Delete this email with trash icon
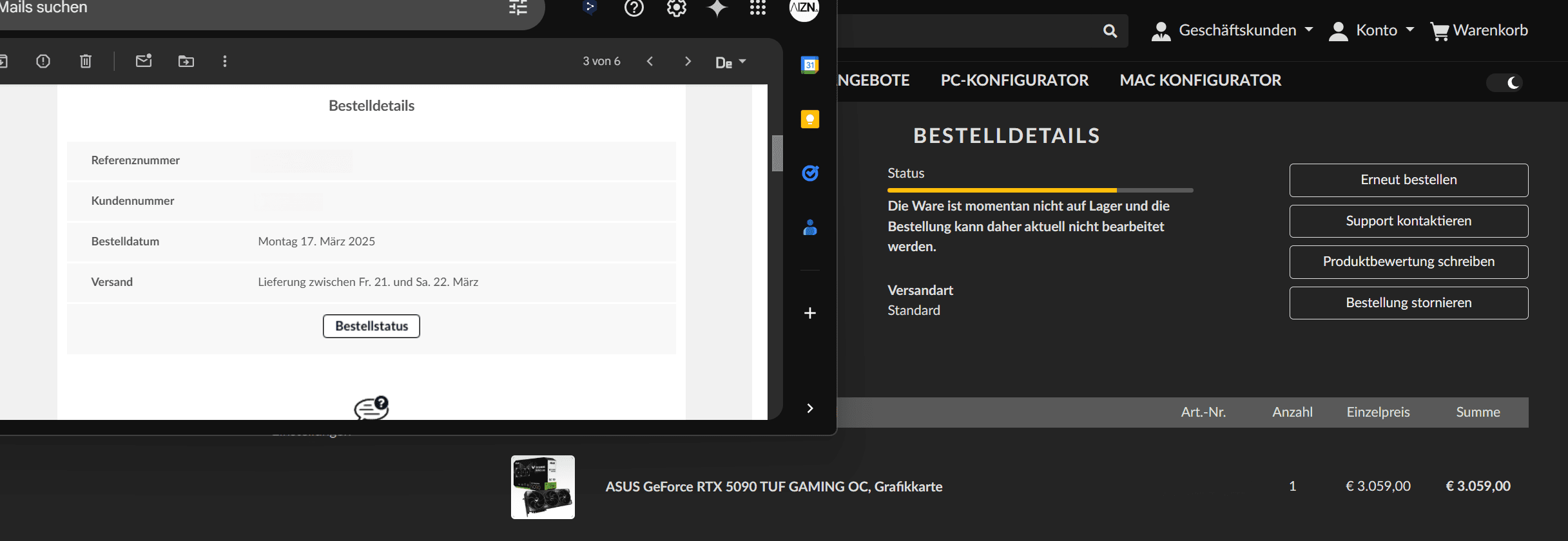The image size is (1568, 541). [x=86, y=61]
